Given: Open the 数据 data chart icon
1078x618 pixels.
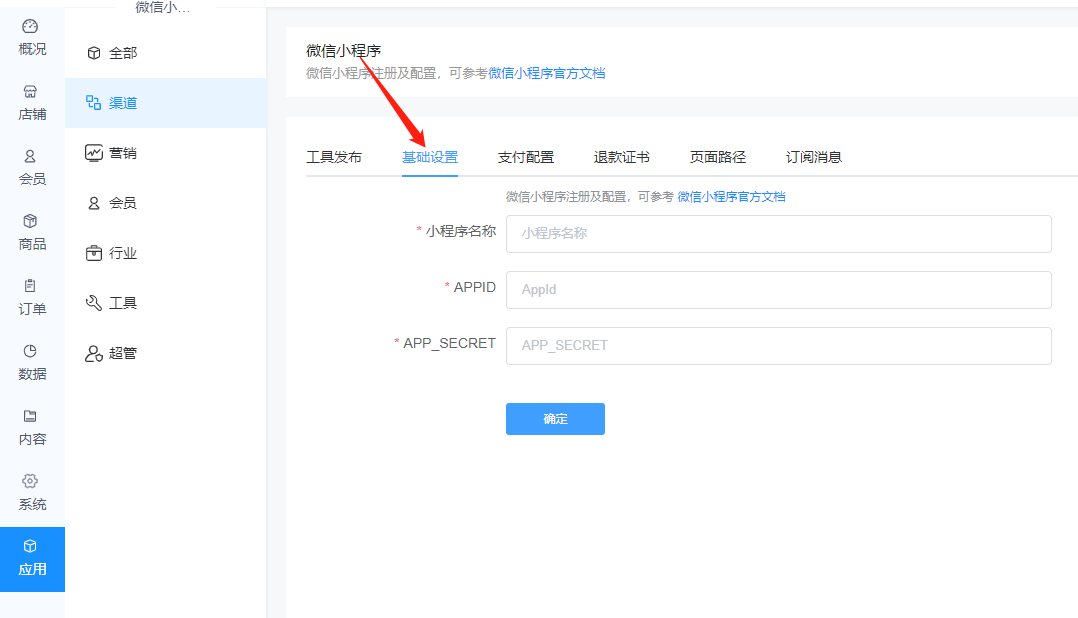Looking at the screenshot, I should click(x=30, y=351).
